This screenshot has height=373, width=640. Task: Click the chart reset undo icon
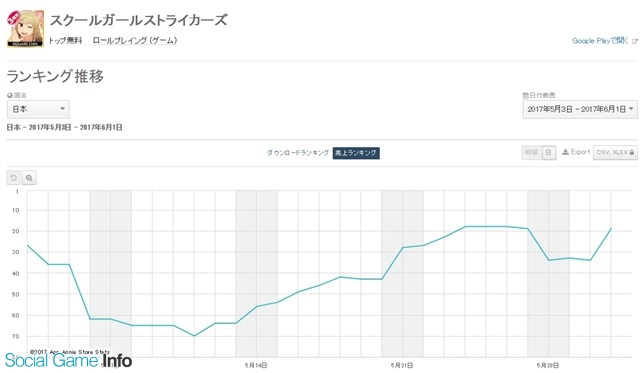13,178
